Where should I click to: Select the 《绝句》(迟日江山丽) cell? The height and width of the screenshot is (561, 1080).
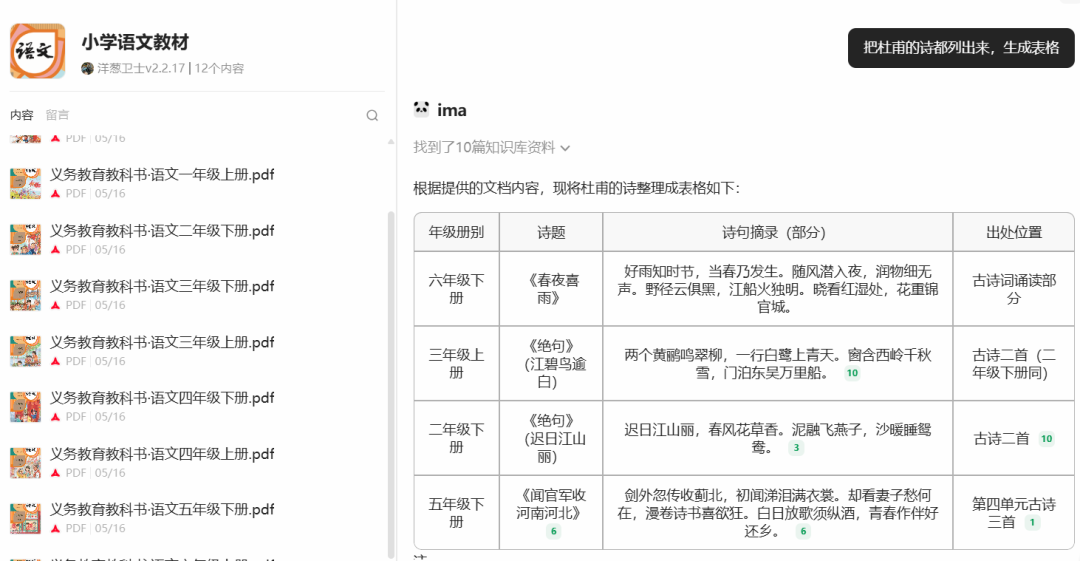[x=551, y=438]
